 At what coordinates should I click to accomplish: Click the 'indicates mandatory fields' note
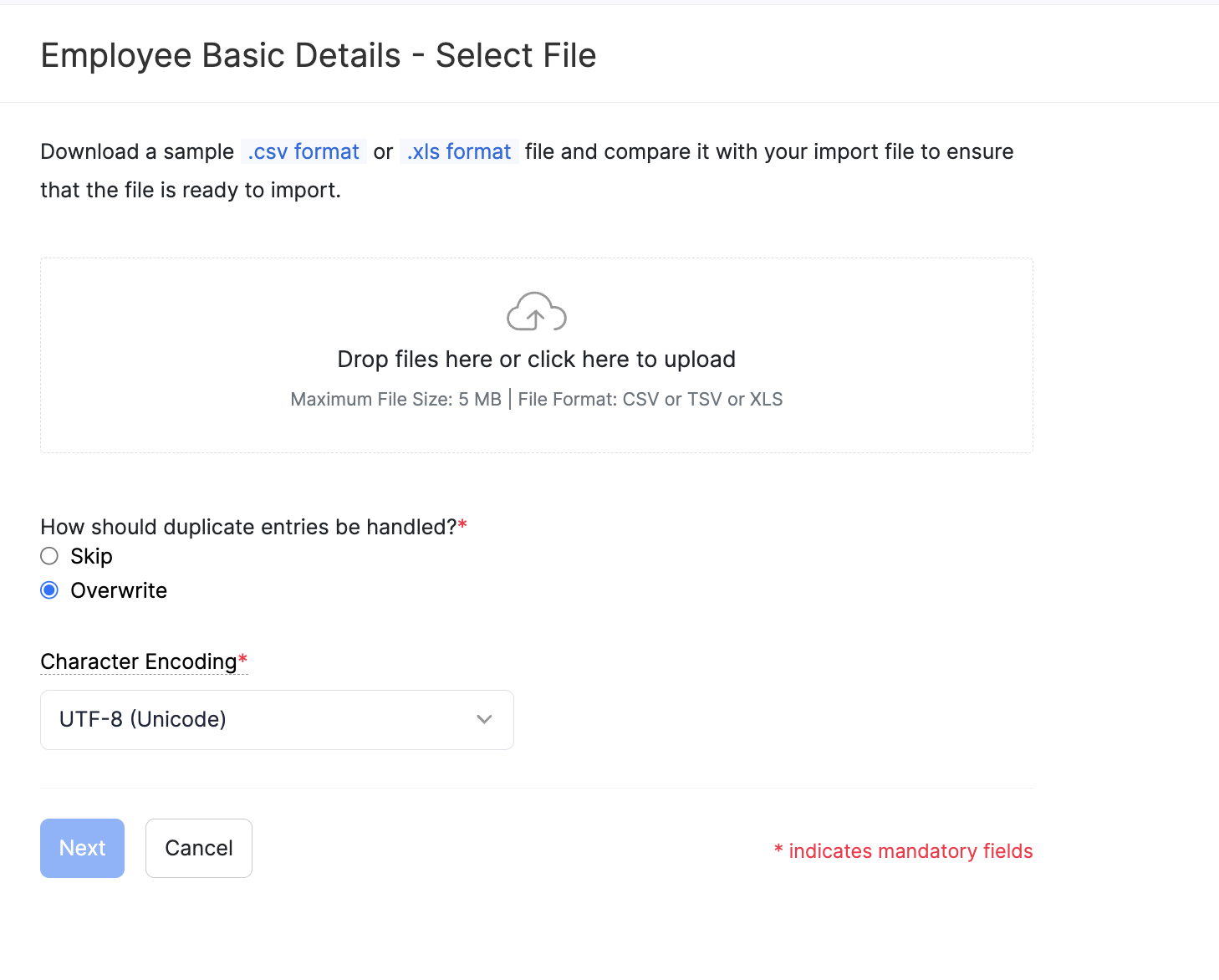pyautogui.click(x=910, y=851)
